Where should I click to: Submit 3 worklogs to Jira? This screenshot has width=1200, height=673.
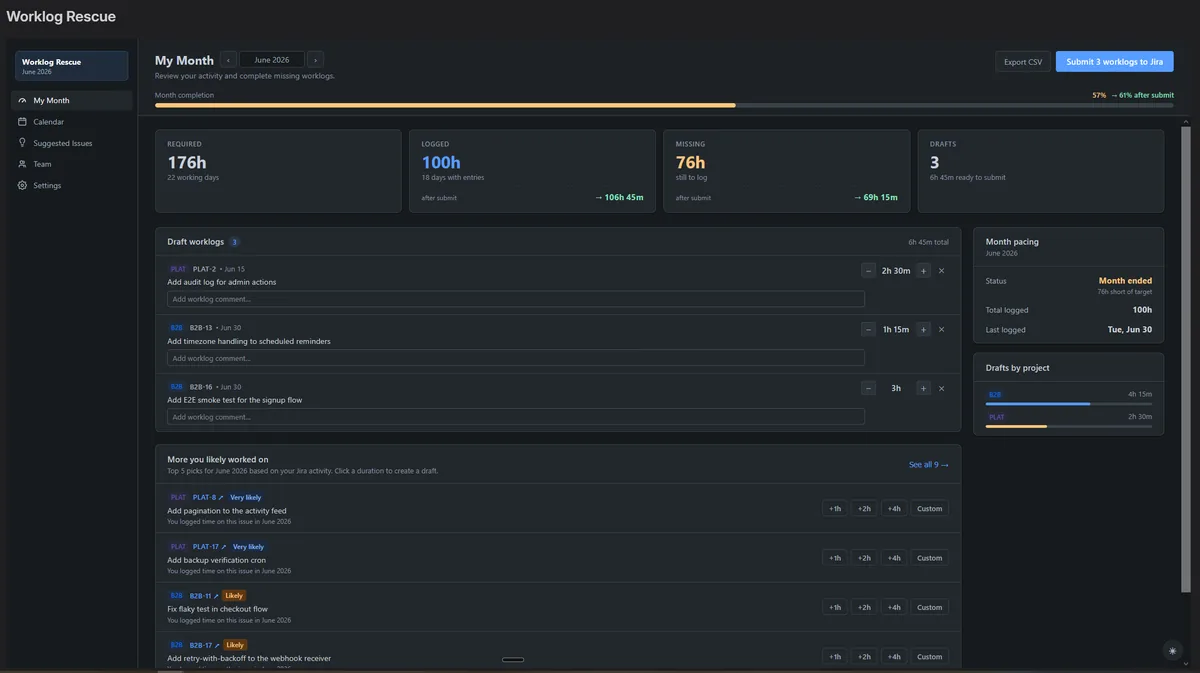click(x=1114, y=62)
